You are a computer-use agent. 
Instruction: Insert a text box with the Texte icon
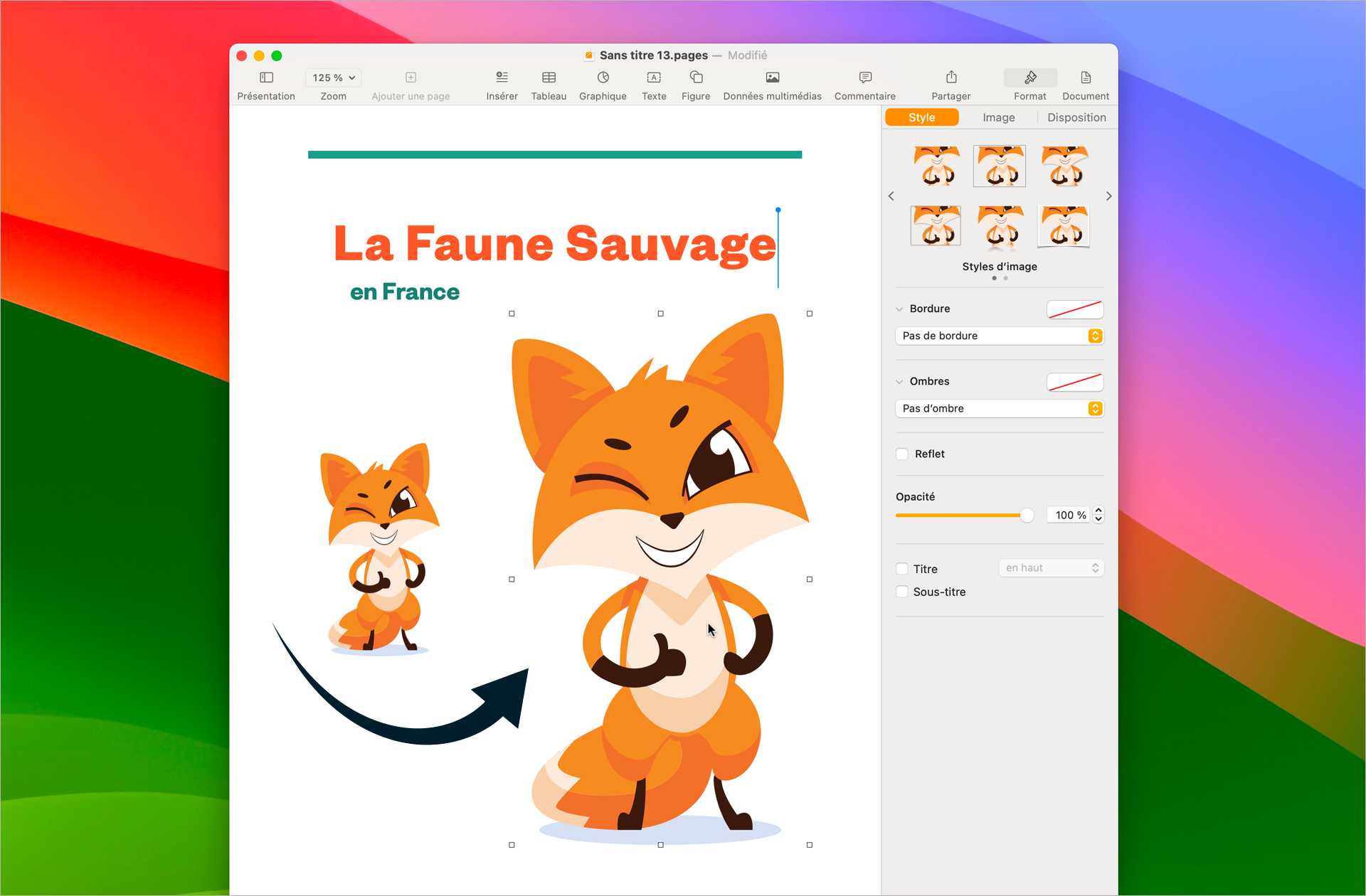coord(653,84)
